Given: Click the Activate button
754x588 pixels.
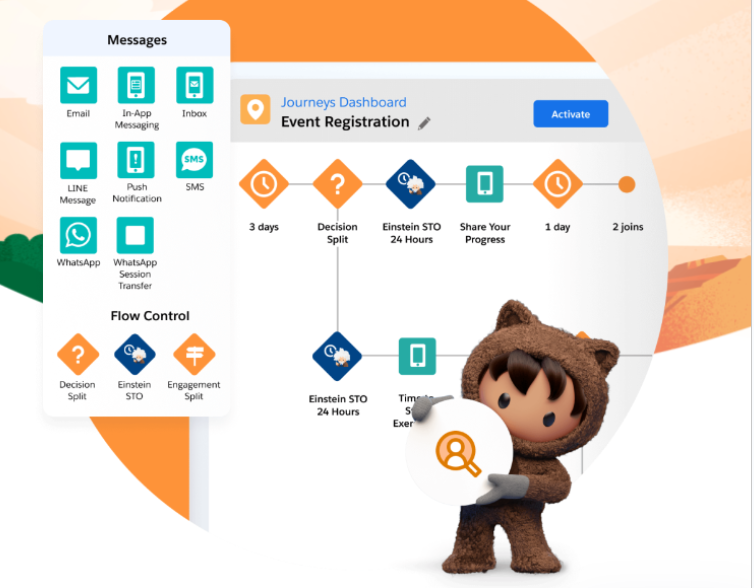Looking at the screenshot, I should point(571,114).
